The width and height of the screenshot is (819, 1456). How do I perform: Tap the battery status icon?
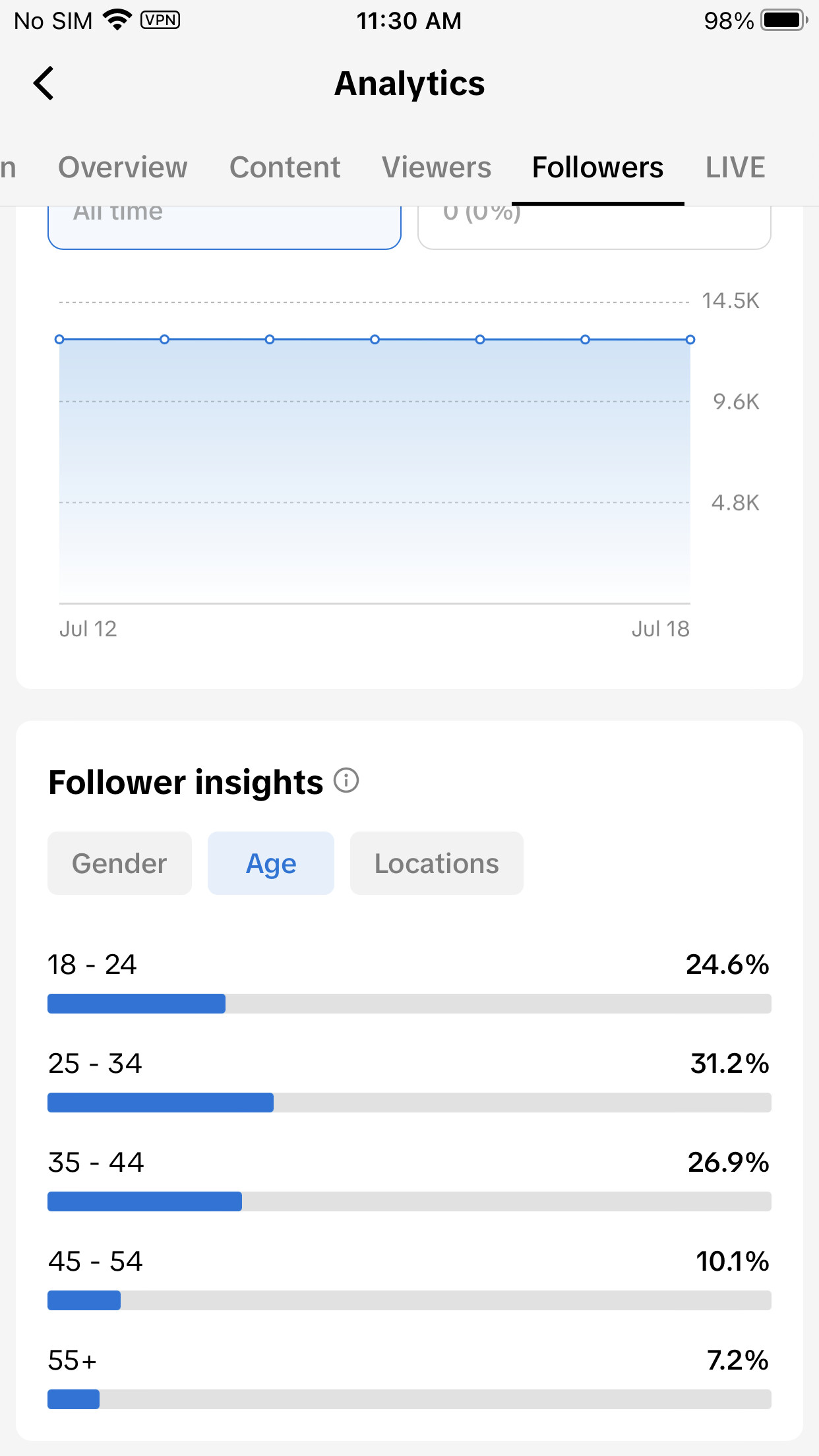click(x=784, y=20)
